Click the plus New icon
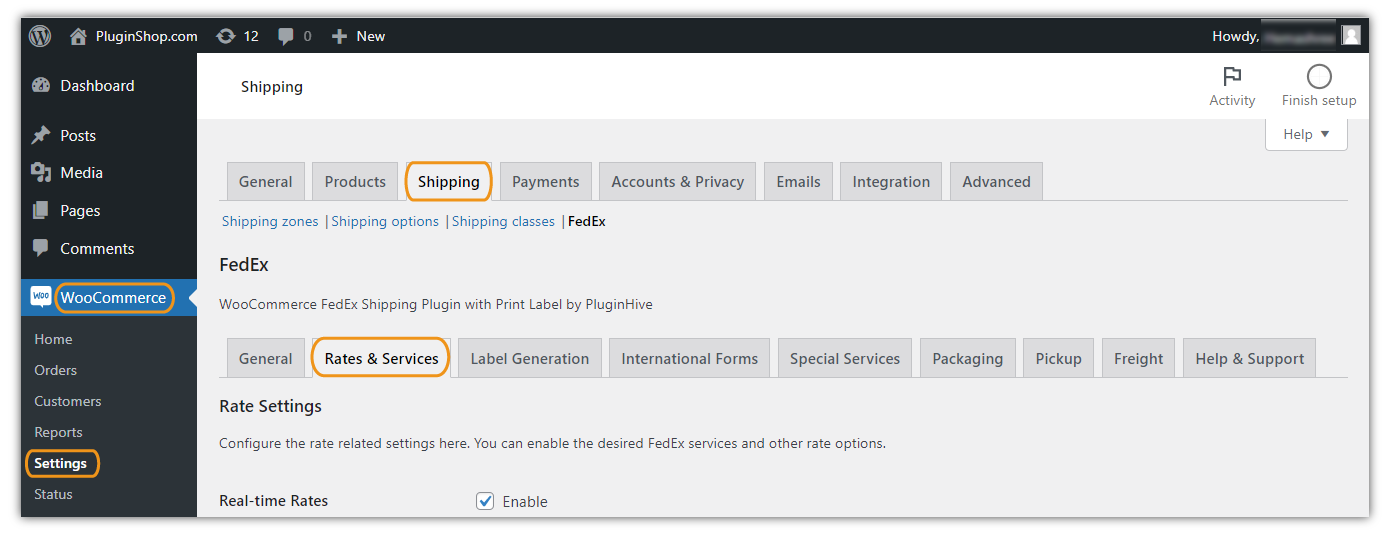Image resolution: width=1390 pixels, height=534 pixels. (x=339, y=36)
